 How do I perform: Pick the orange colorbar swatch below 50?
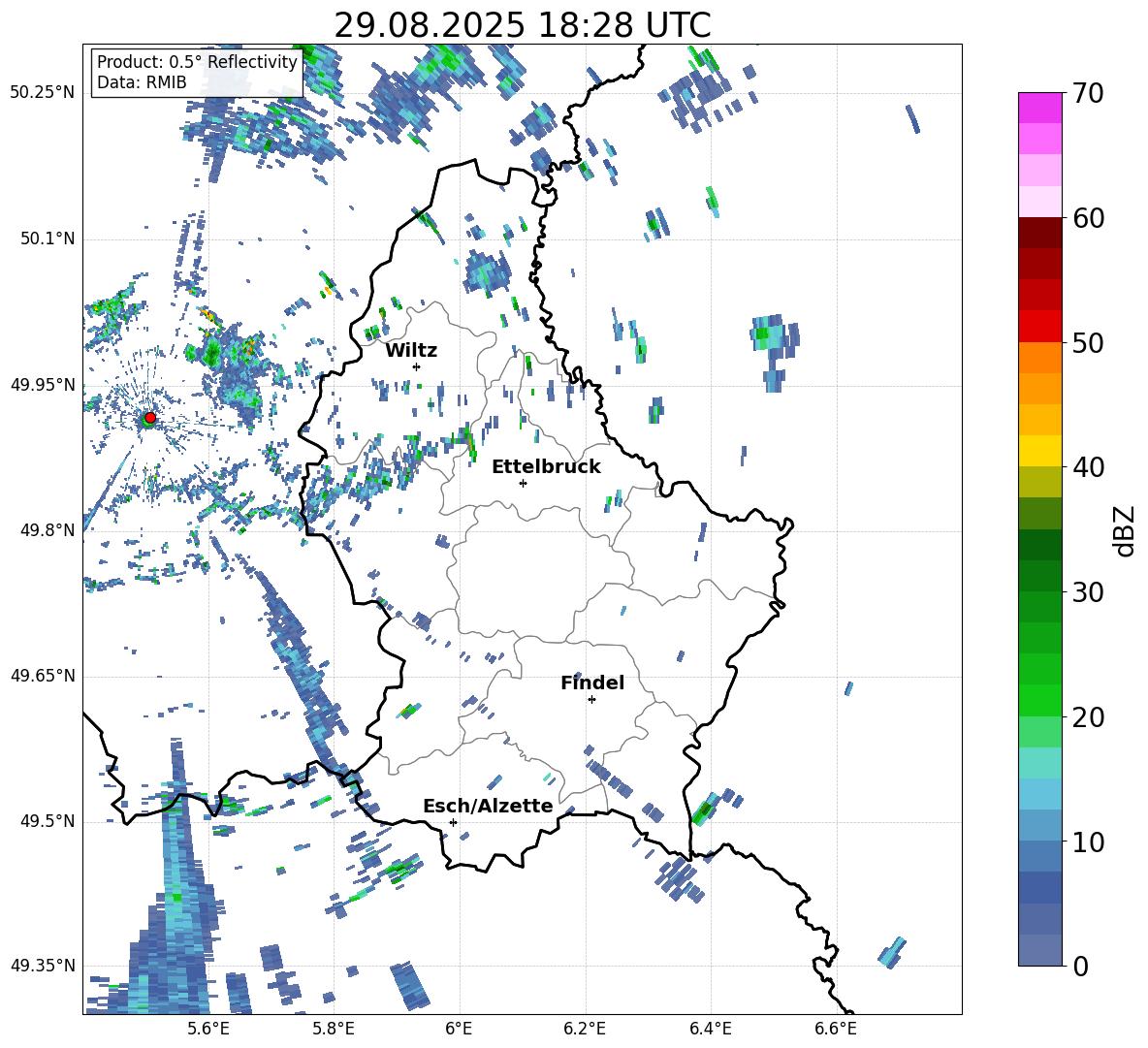click(x=1039, y=357)
